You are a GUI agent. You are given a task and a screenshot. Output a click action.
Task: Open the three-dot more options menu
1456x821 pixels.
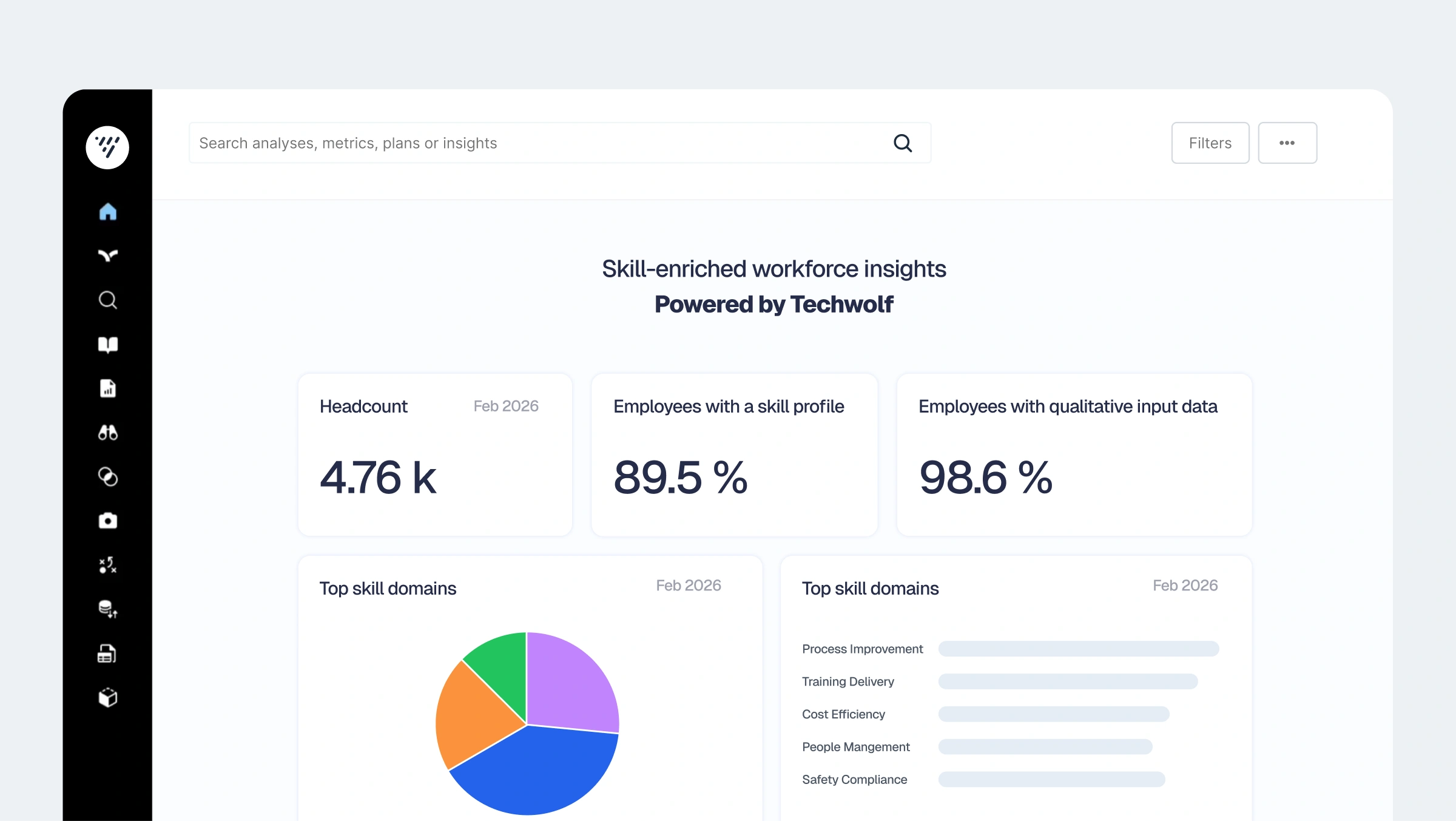pos(1287,143)
